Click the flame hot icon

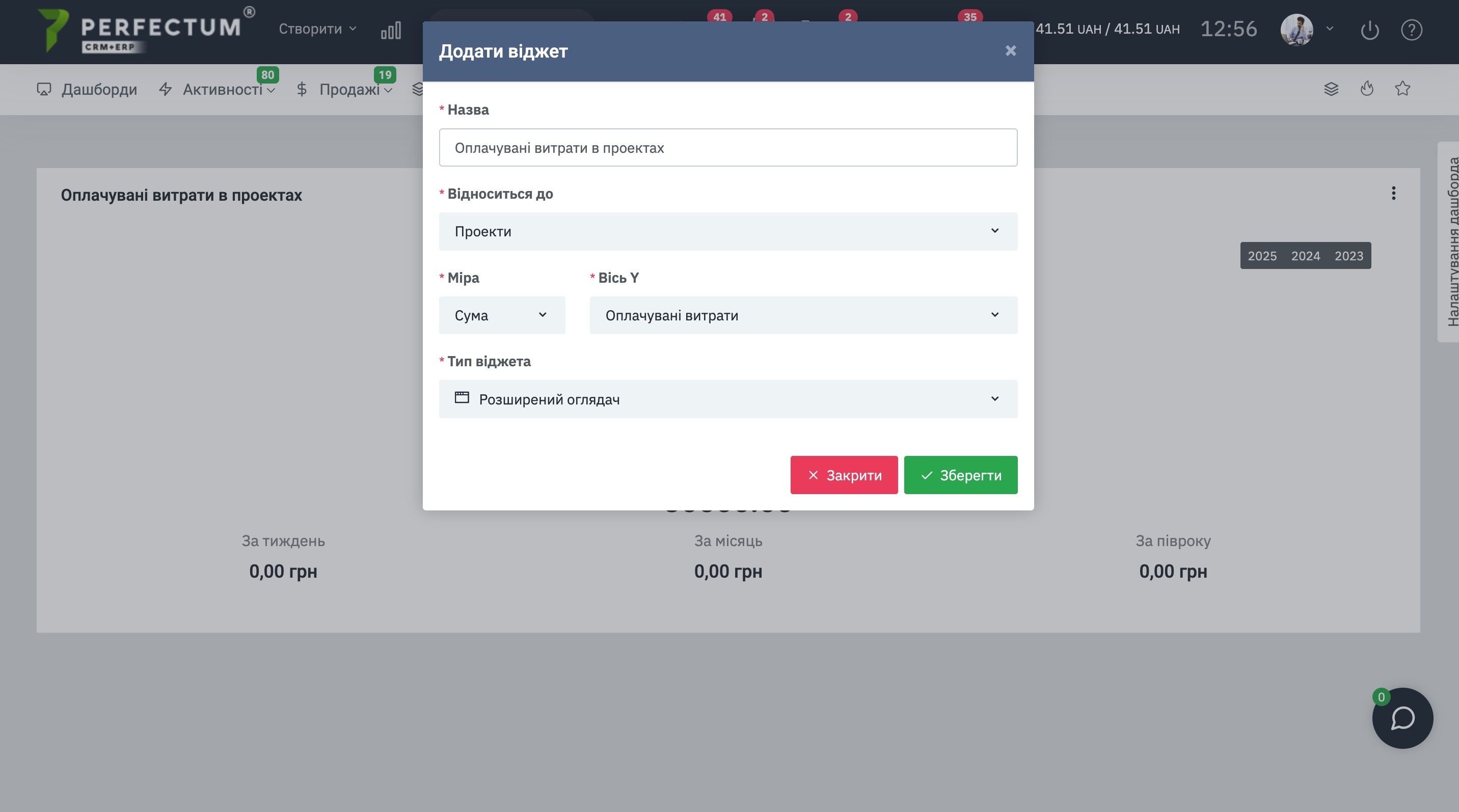pos(1367,89)
